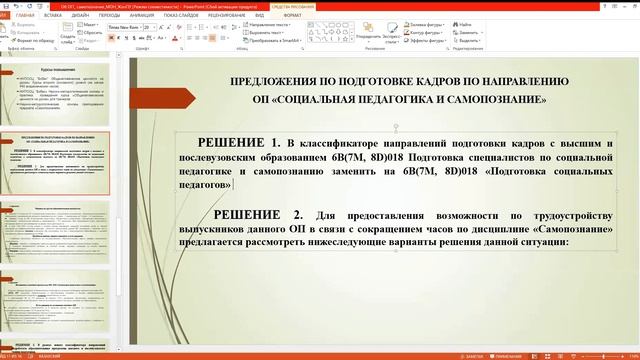Center the text
Image resolution: width=640 pixels, height=360 pixels.
[198, 38]
